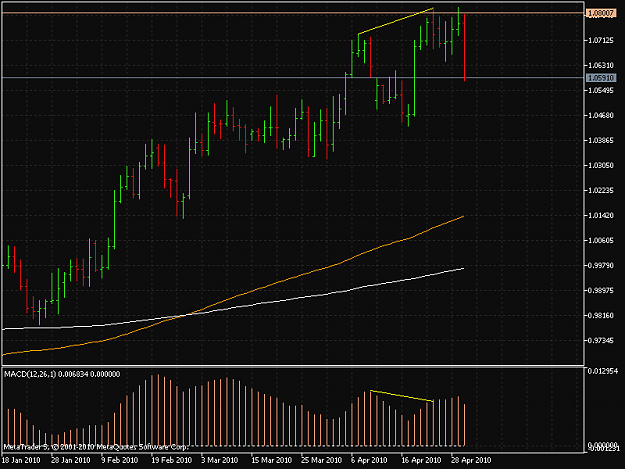Click the 0.012954 MACD scale value
Viewport: 625px width, 469px height.
pos(603,371)
